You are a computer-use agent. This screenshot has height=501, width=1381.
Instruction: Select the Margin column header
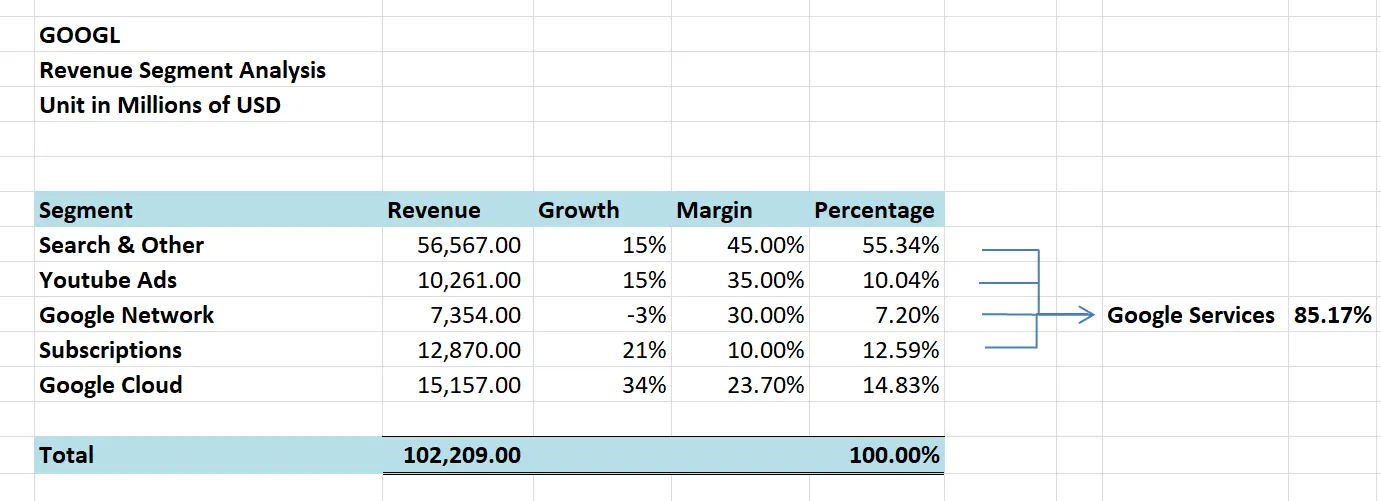(x=740, y=210)
